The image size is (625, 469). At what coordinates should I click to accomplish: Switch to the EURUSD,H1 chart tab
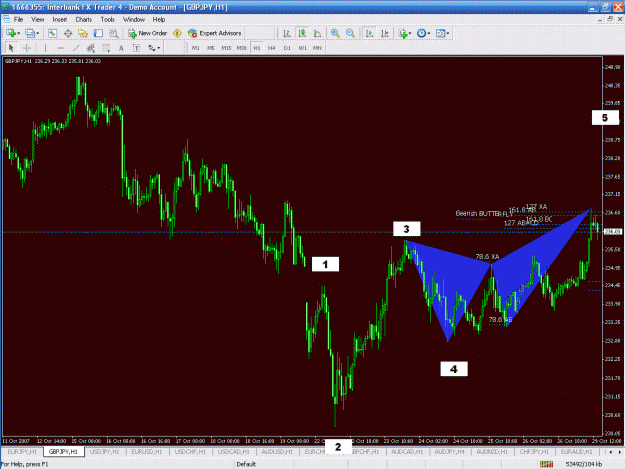coord(147,452)
